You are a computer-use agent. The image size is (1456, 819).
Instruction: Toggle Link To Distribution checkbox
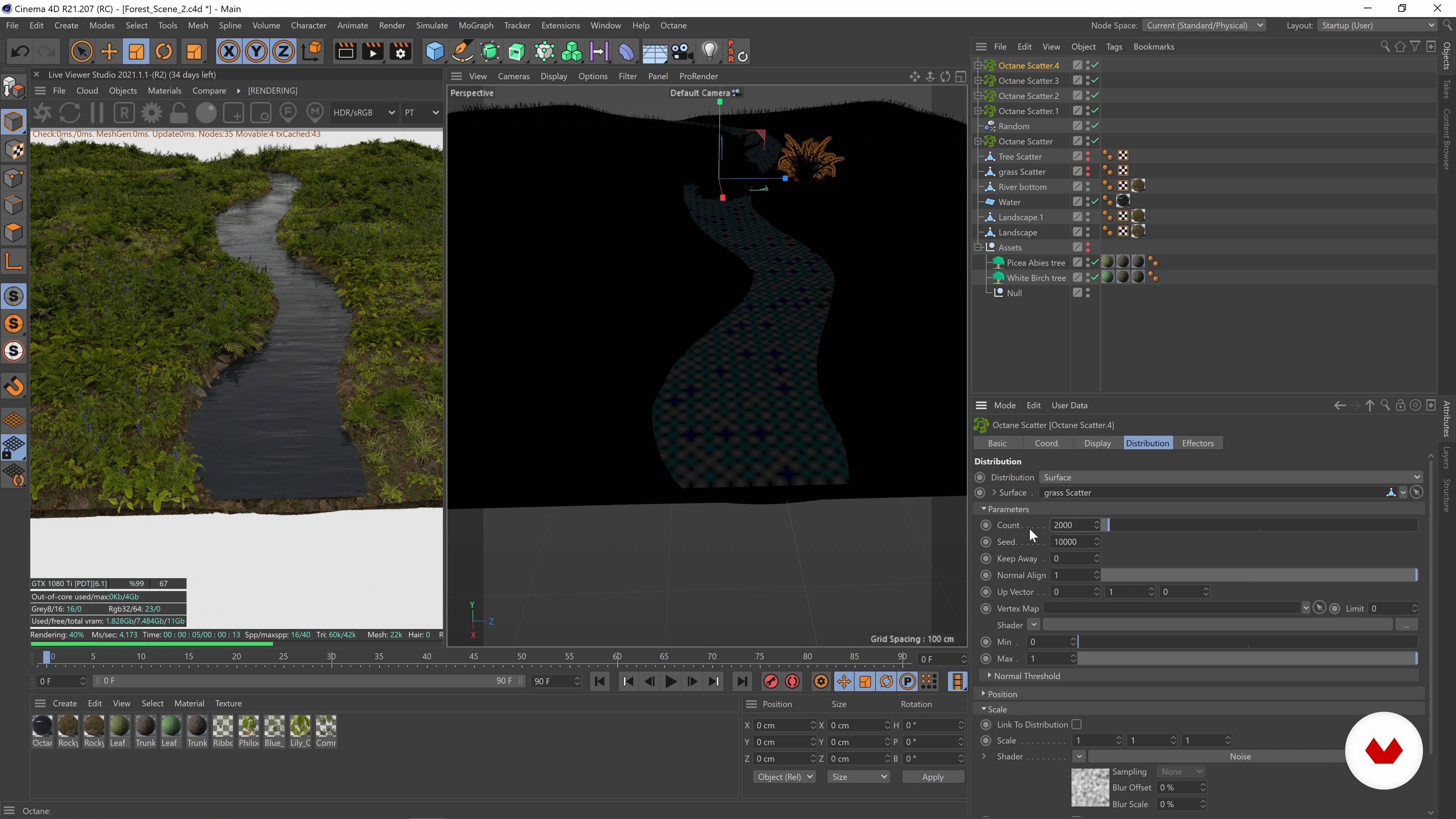coord(1076,725)
